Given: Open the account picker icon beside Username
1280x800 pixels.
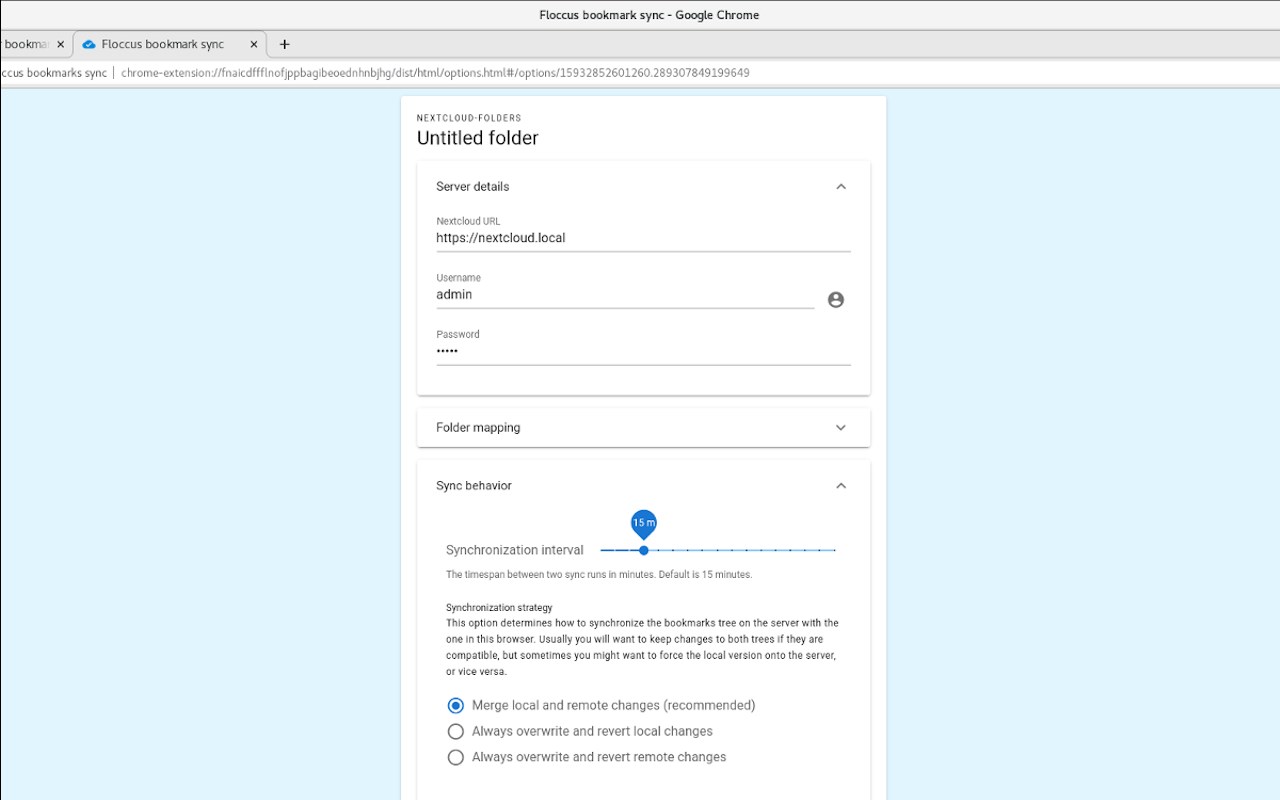Looking at the screenshot, I should (x=836, y=299).
